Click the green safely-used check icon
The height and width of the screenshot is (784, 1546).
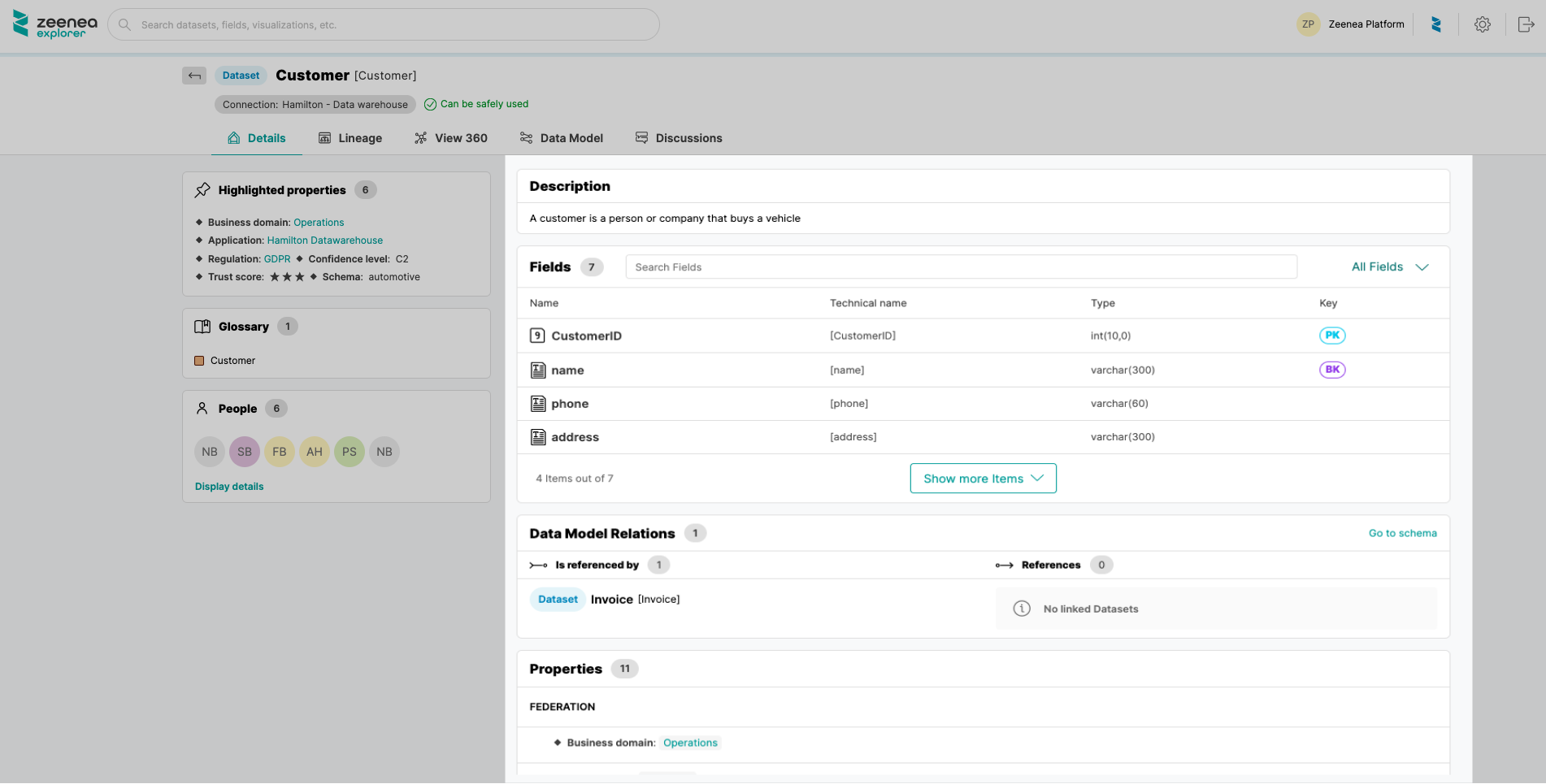pos(431,104)
